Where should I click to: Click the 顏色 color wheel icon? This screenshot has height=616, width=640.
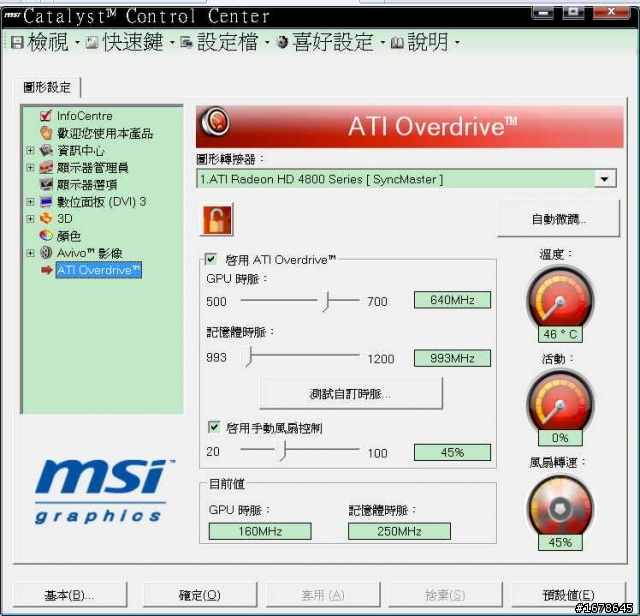tap(46, 236)
